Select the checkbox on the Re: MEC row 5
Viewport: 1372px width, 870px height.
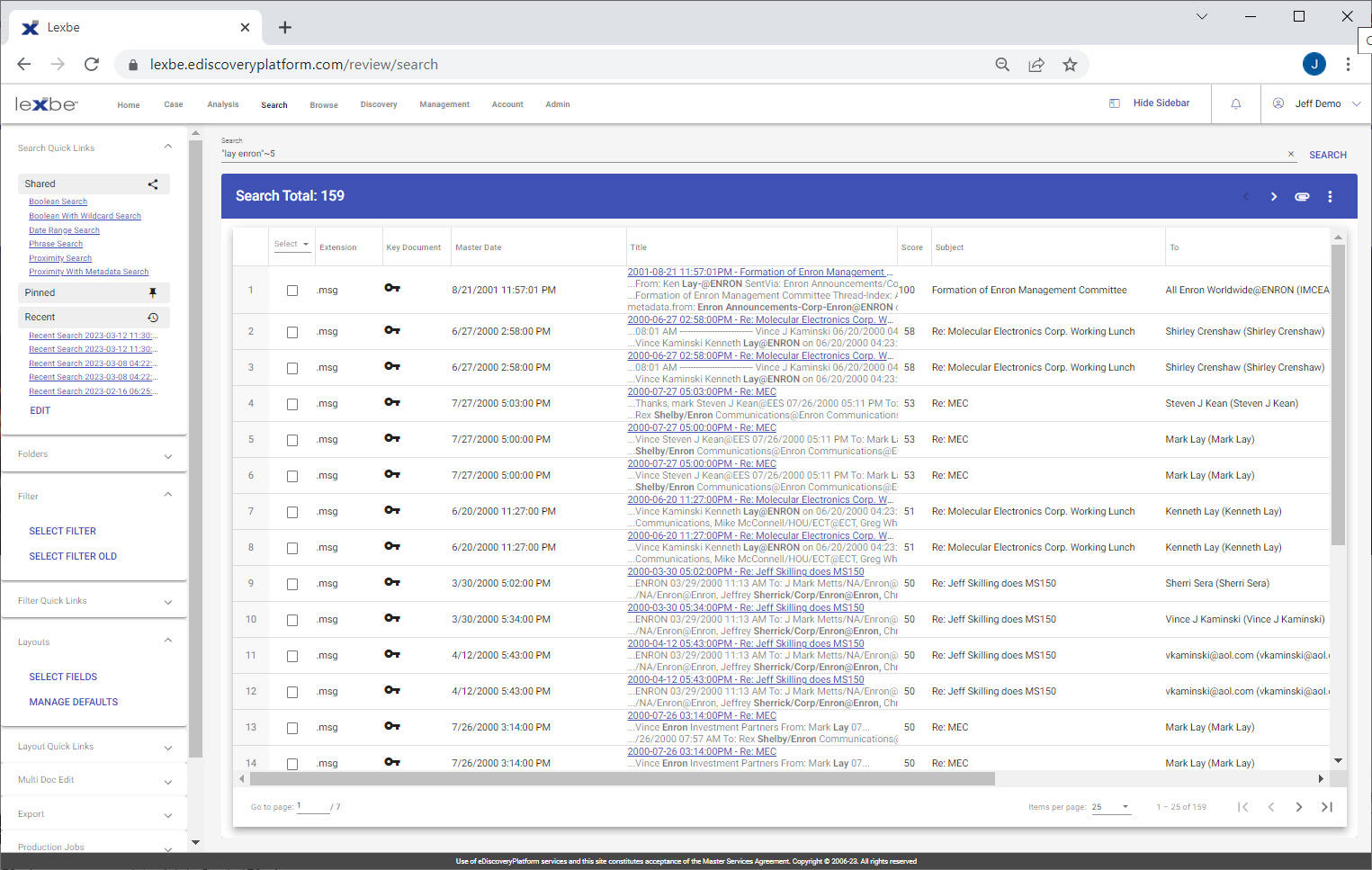point(291,440)
